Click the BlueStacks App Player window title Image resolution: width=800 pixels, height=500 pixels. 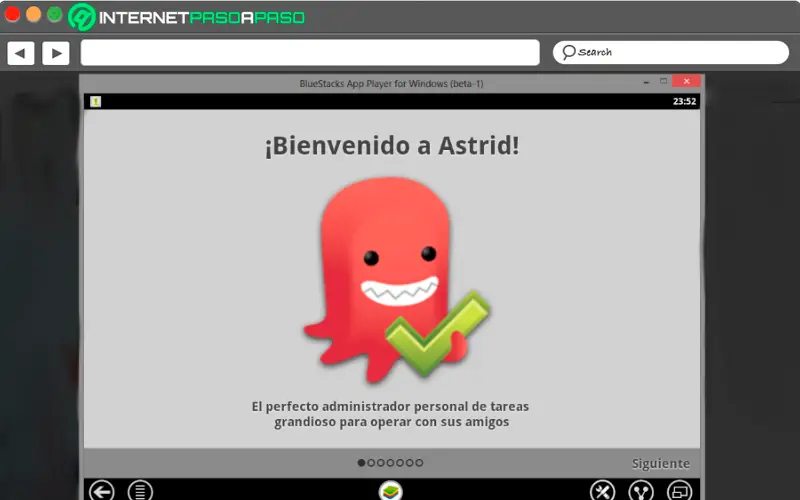pos(391,84)
